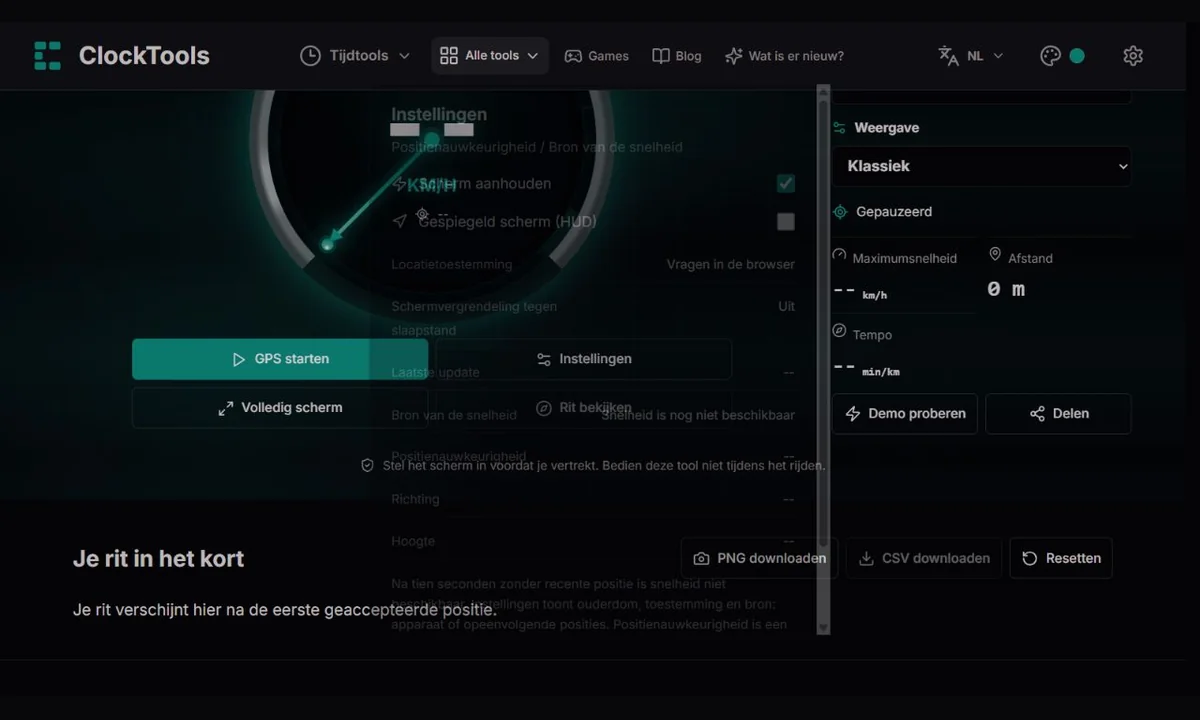Click the 'Snelheid is nog niet beschikbaar' text
The height and width of the screenshot is (720, 1200).
click(698, 415)
